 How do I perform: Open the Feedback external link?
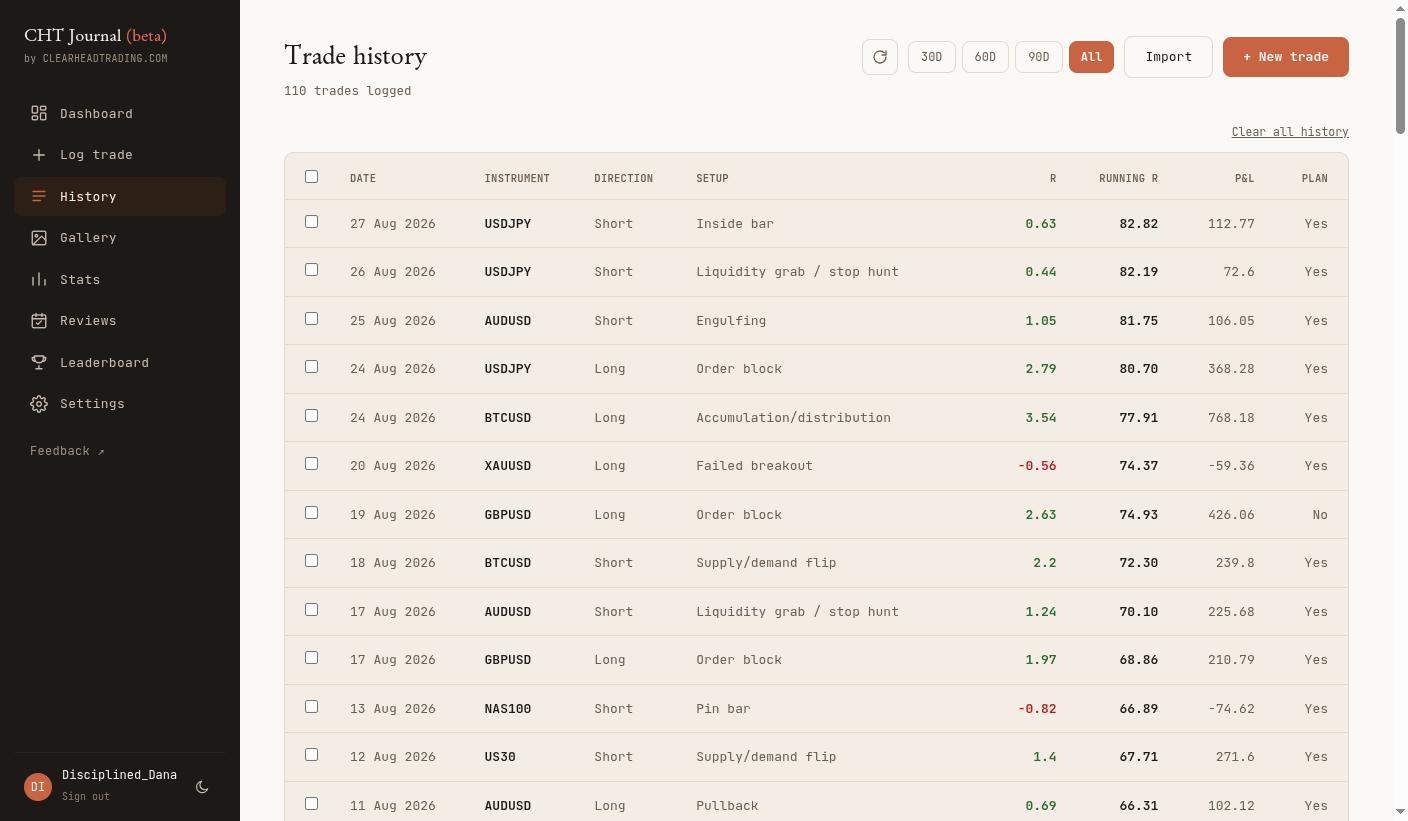click(67, 451)
